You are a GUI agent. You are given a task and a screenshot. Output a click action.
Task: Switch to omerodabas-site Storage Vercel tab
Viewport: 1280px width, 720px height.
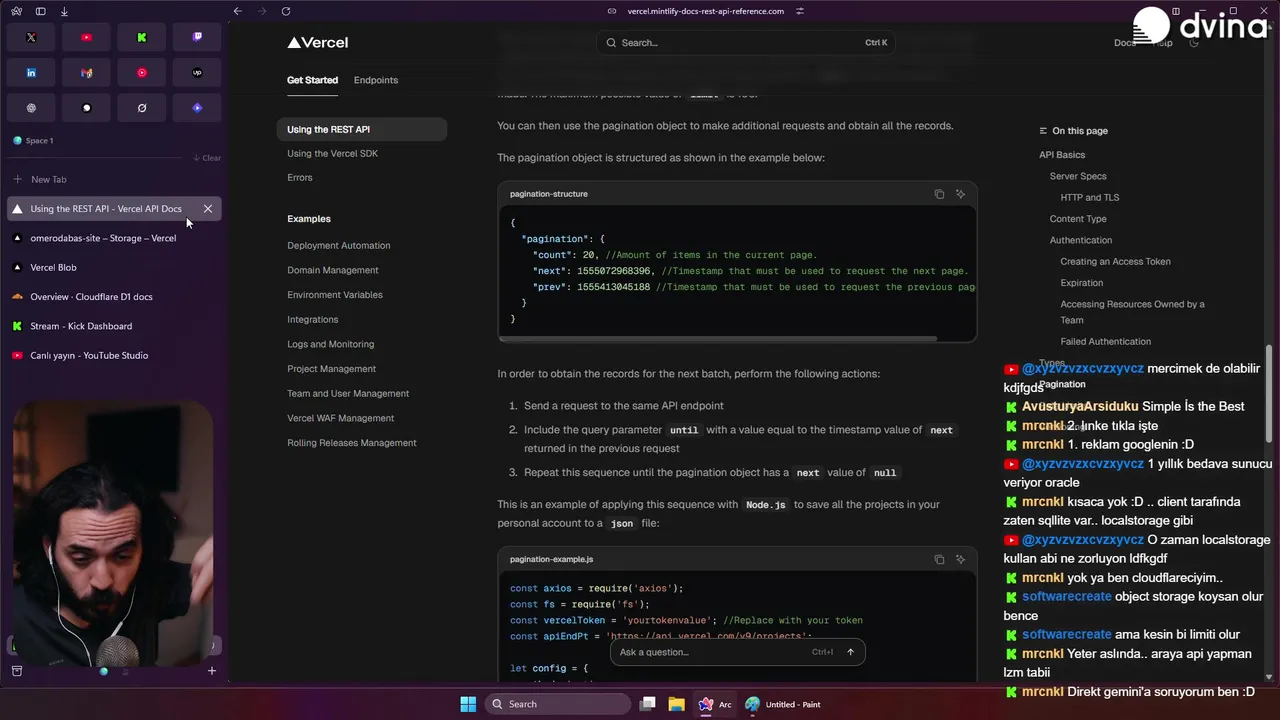coord(113,238)
